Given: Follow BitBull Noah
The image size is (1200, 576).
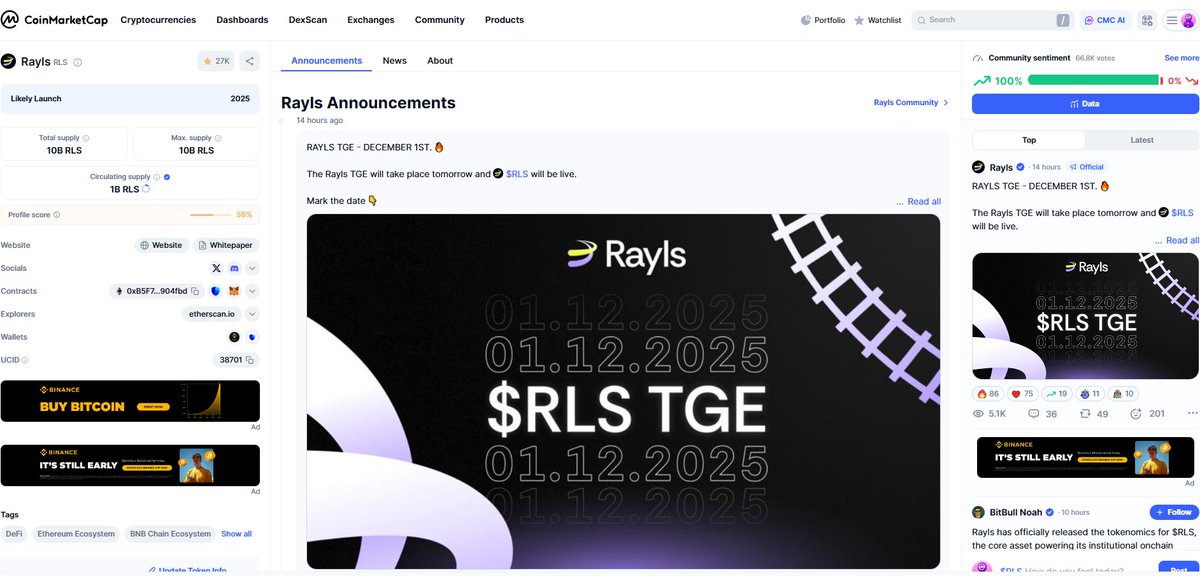Looking at the screenshot, I should 1173,512.
